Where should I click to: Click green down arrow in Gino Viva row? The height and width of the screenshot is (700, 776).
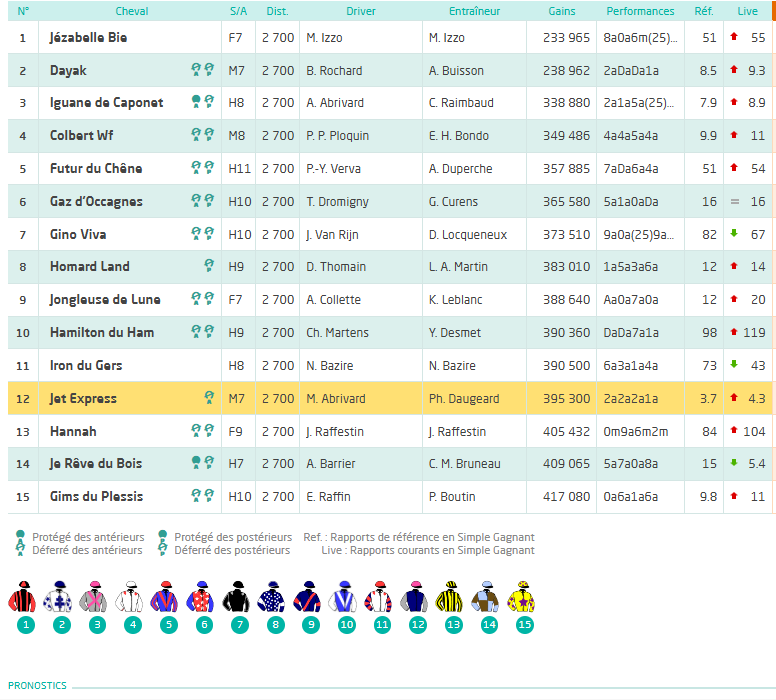[734, 233]
